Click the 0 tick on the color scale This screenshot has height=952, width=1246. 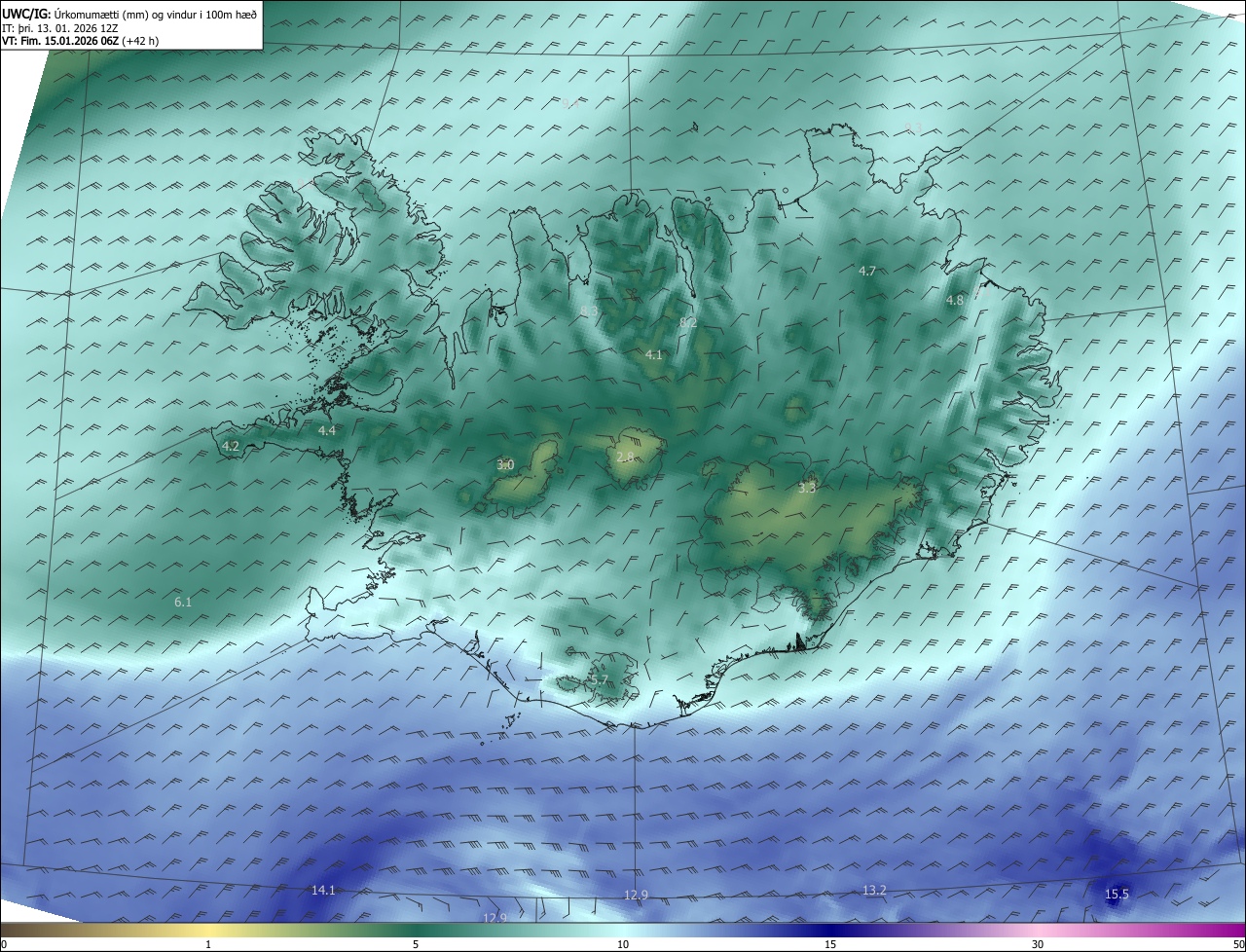click(x=4, y=944)
